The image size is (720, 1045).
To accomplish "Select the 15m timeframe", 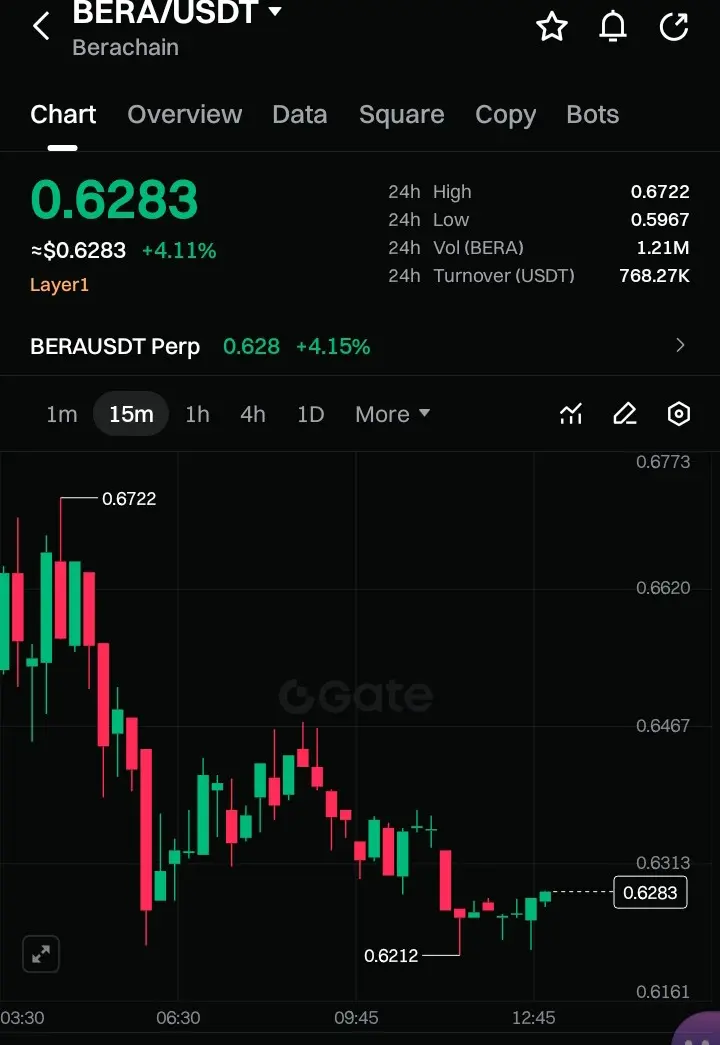I will point(131,414).
